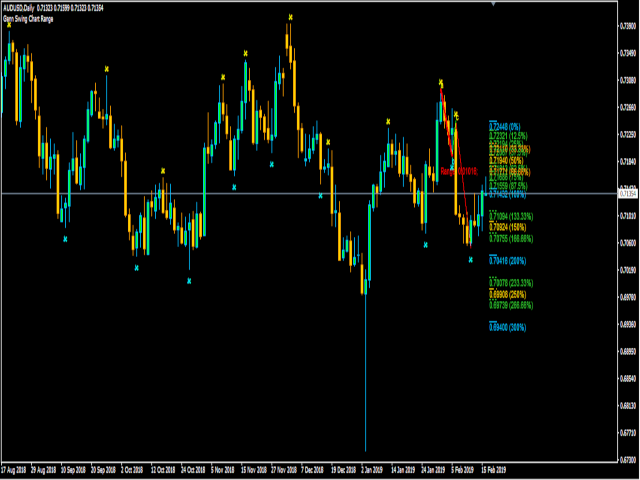Click the 12 Oct 2018 date label
Image resolution: width=640 pixels, height=480 pixels.
[x=163, y=470]
